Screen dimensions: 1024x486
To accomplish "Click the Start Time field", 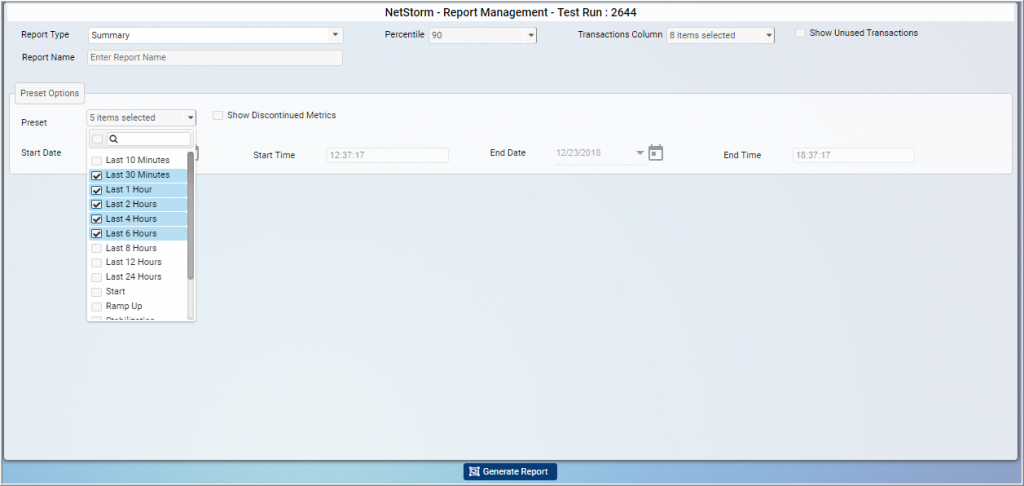I will 388,155.
